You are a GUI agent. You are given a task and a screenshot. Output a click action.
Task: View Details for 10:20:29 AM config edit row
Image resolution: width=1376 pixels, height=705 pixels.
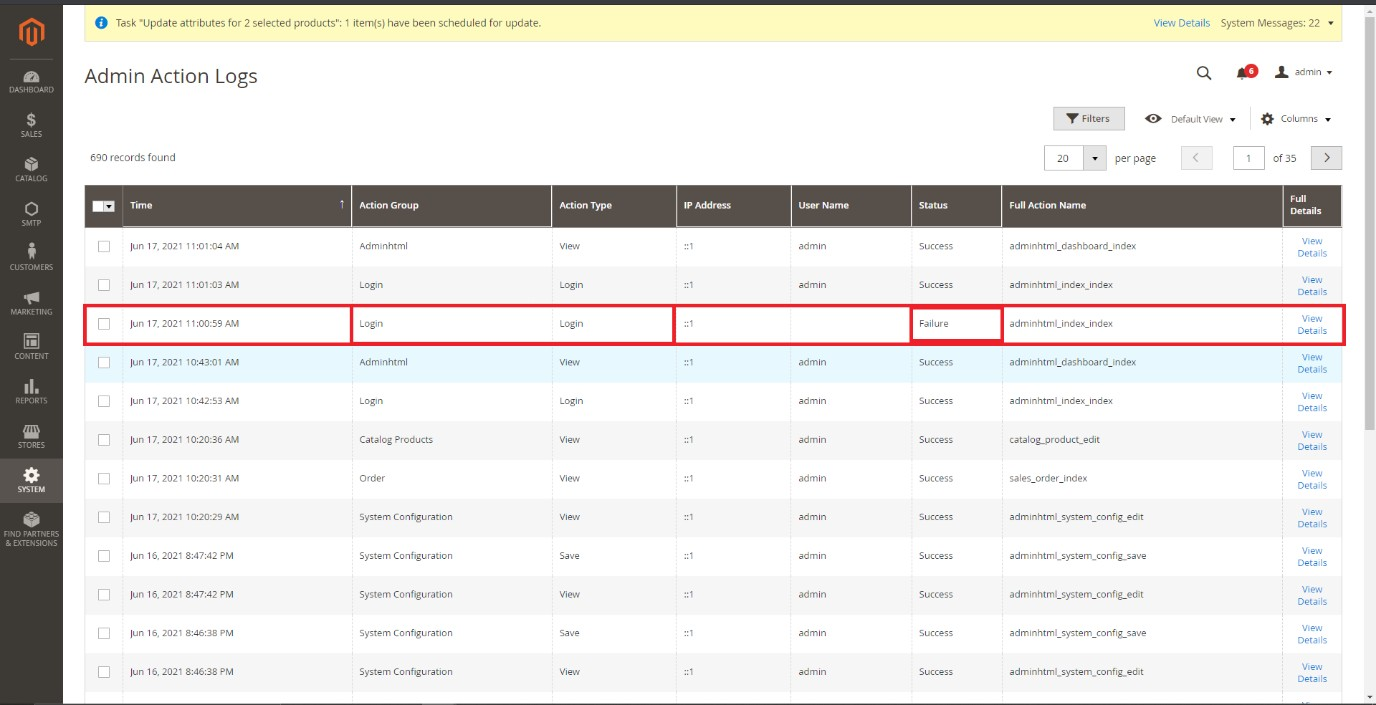(x=1312, y=518)
